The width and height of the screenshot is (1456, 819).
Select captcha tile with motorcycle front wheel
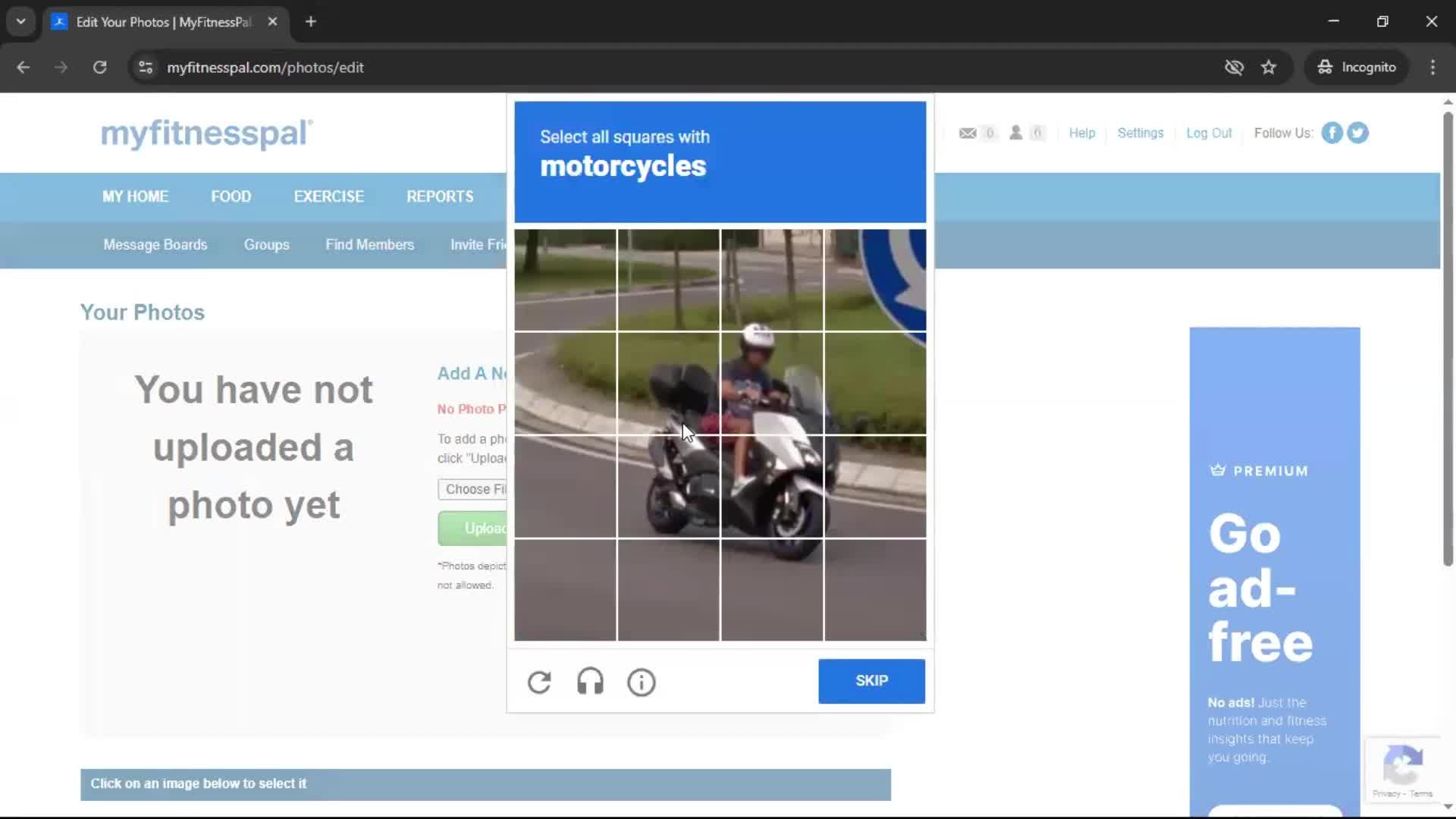(x=771, y=487)
